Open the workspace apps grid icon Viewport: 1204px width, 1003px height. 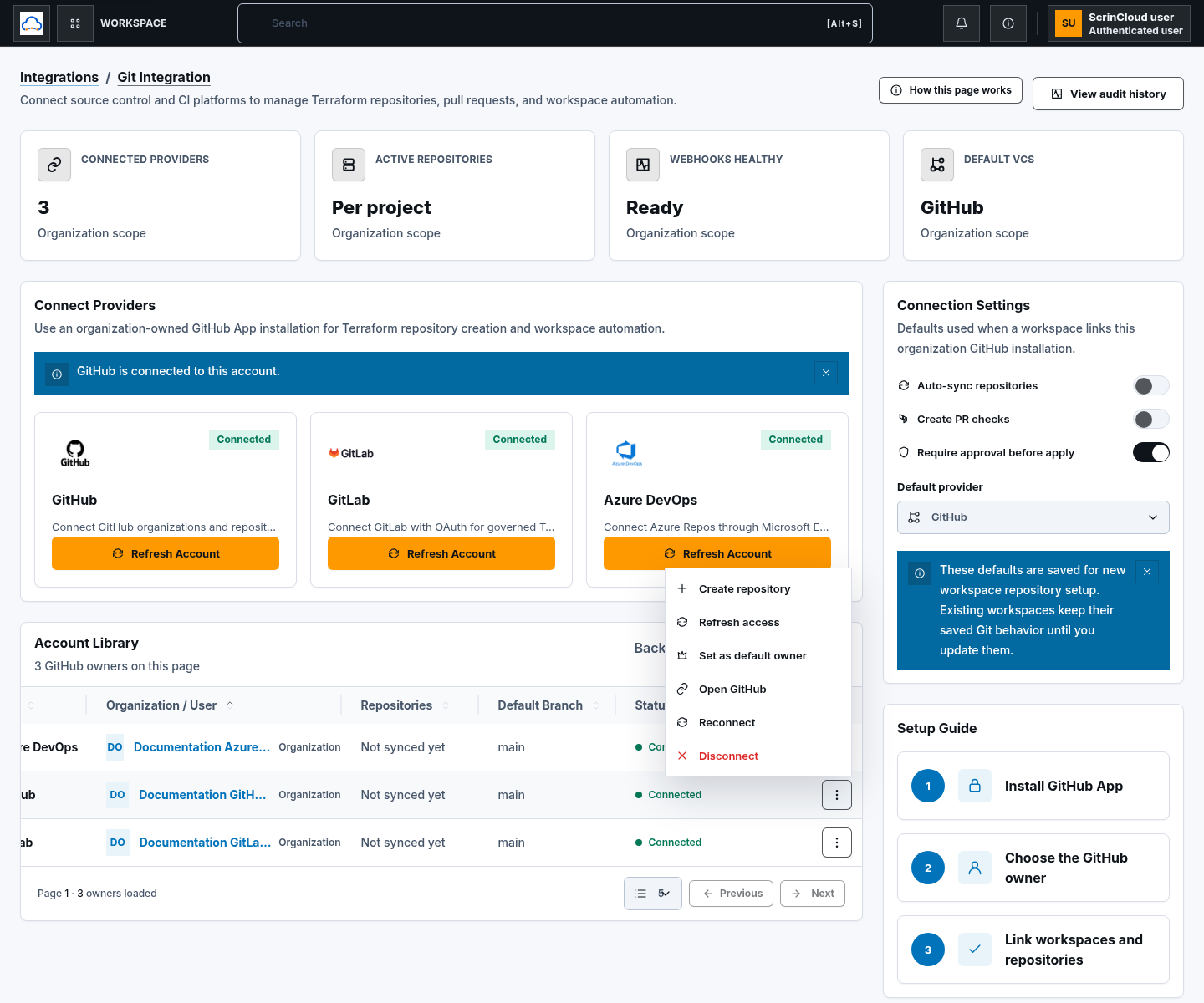75,23
